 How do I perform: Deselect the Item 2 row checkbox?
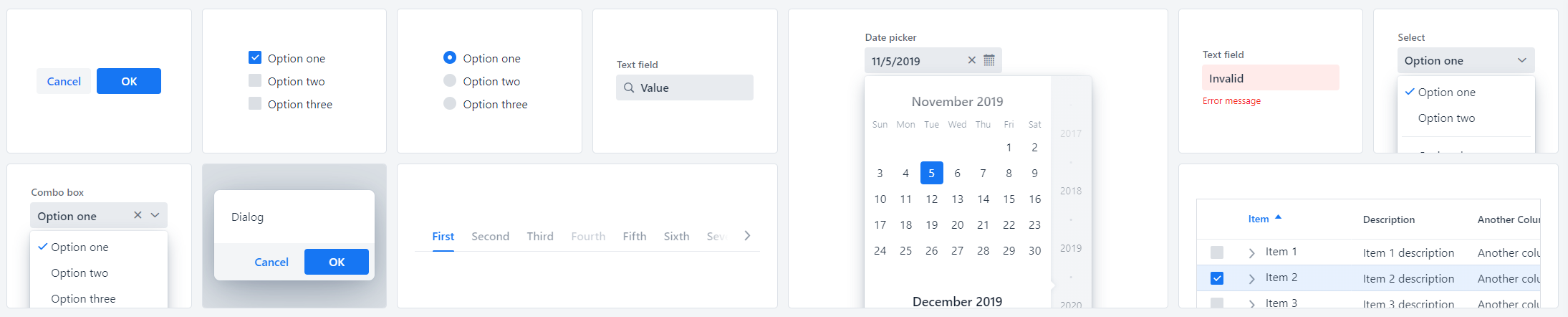pyautogui.click(x=1217, y=278)
